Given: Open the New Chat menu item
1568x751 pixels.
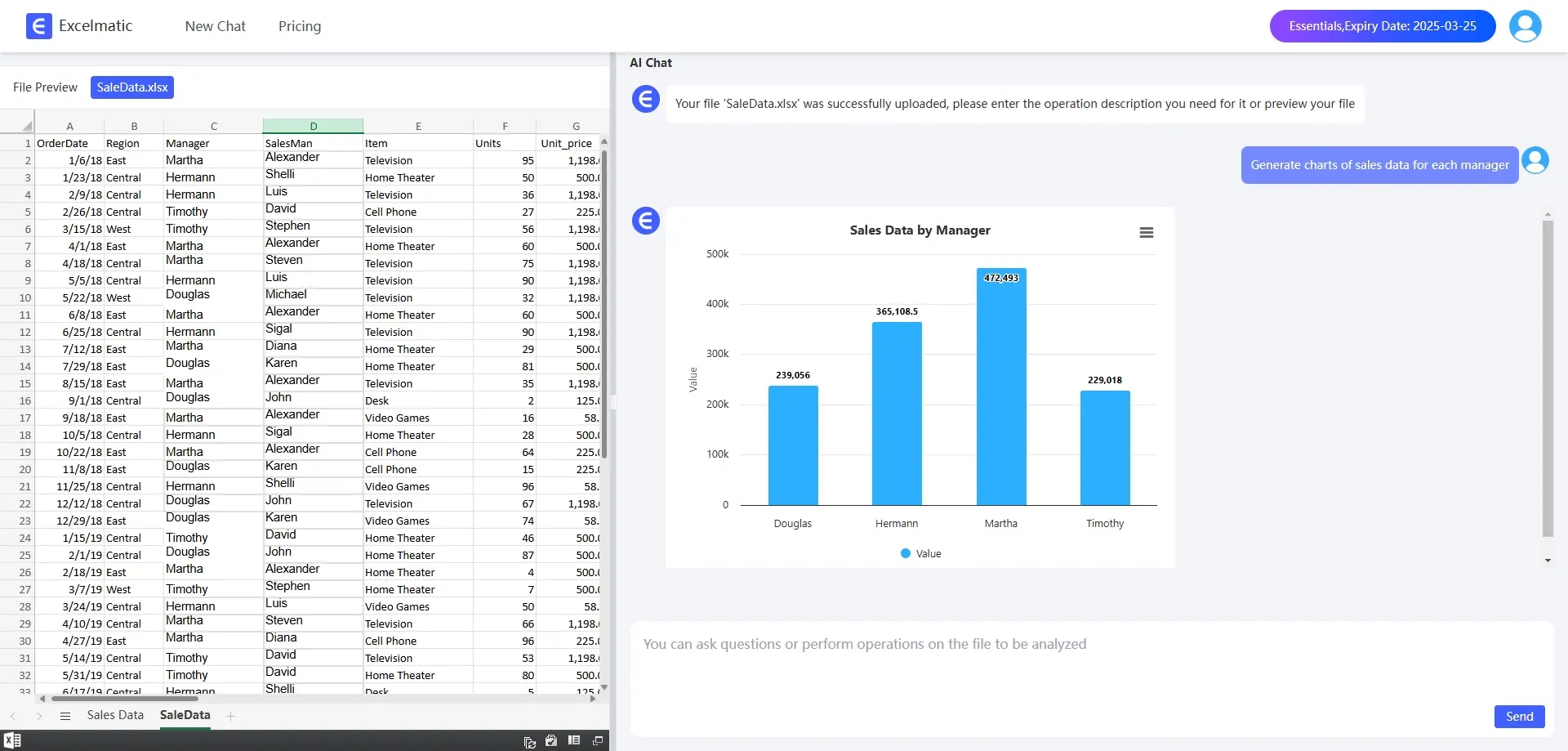Looking at the screenshot, I should point(215,26).
